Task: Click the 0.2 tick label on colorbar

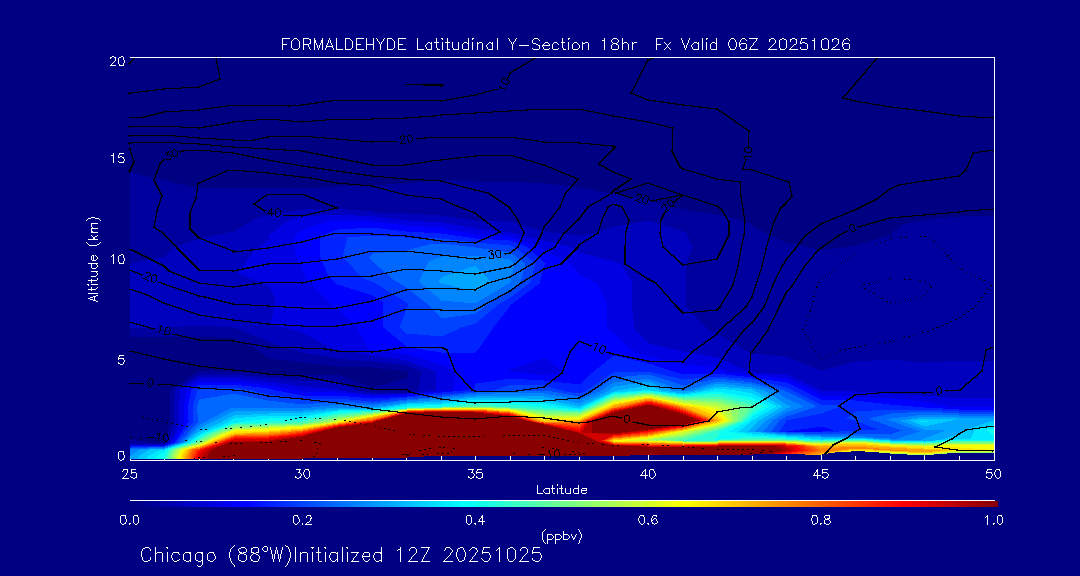Action: coord(302,520)
